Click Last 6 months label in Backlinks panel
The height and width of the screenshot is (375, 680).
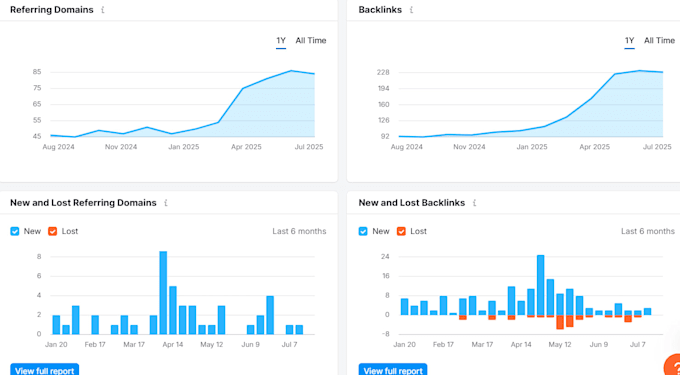tap(648, 232)
